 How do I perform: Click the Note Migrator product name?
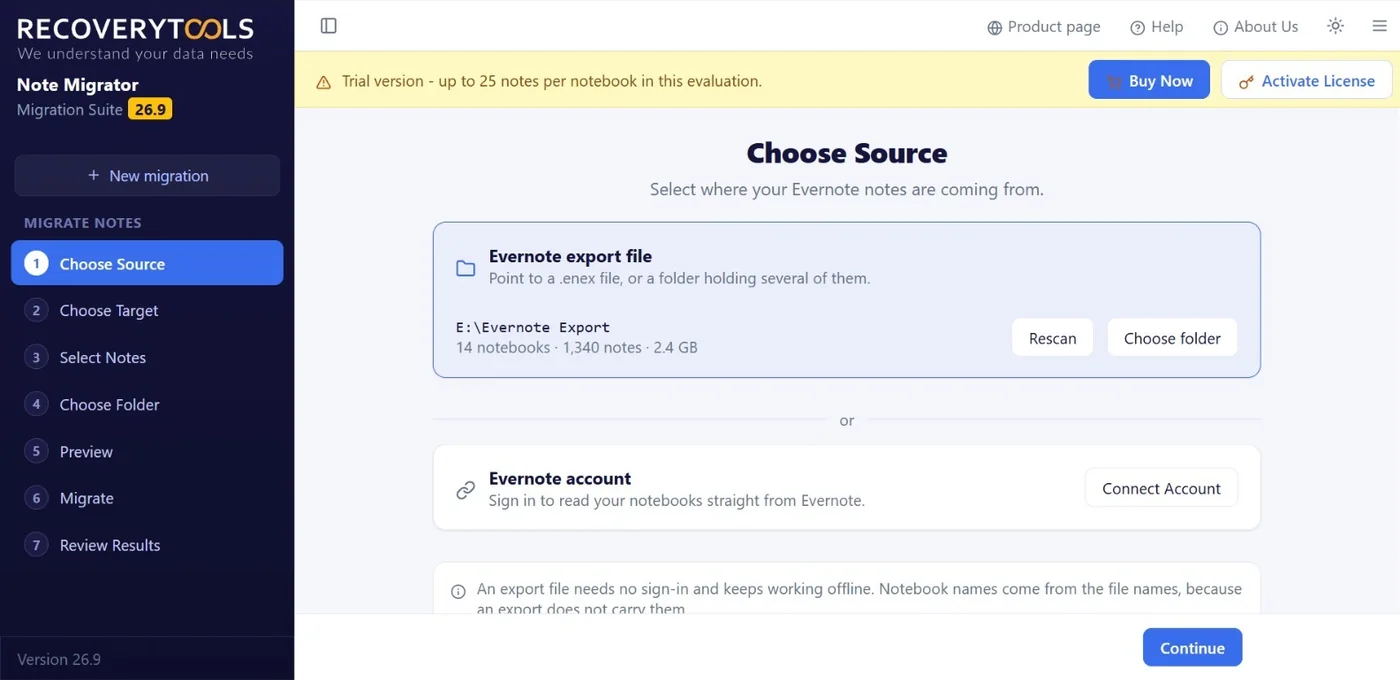pos(78,85)
